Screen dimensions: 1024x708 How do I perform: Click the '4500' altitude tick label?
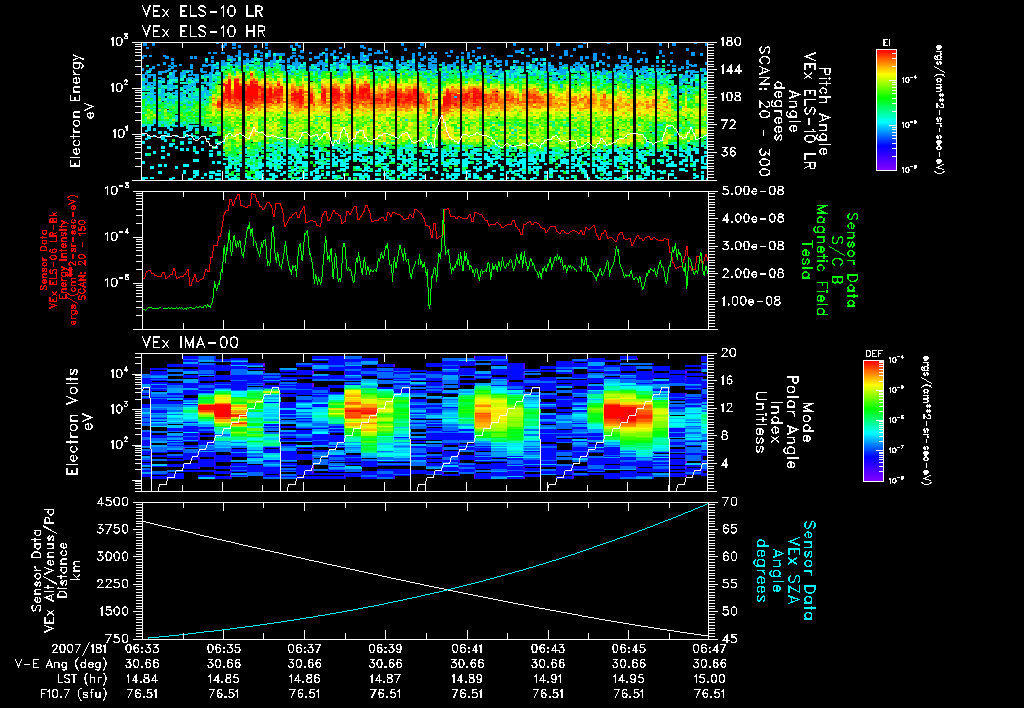[113, 502]
